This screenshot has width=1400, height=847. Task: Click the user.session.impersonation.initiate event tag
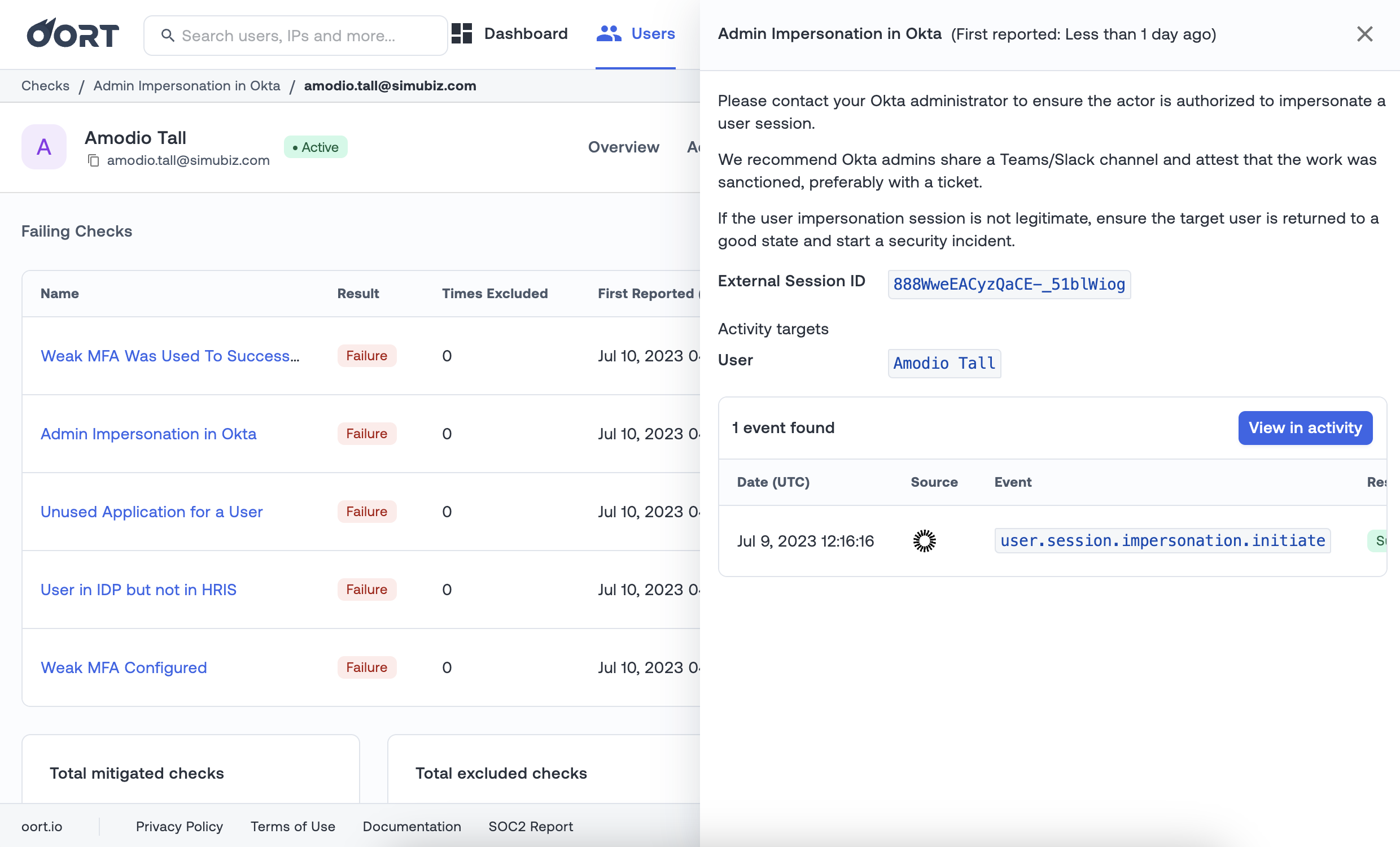(1162, 540)
